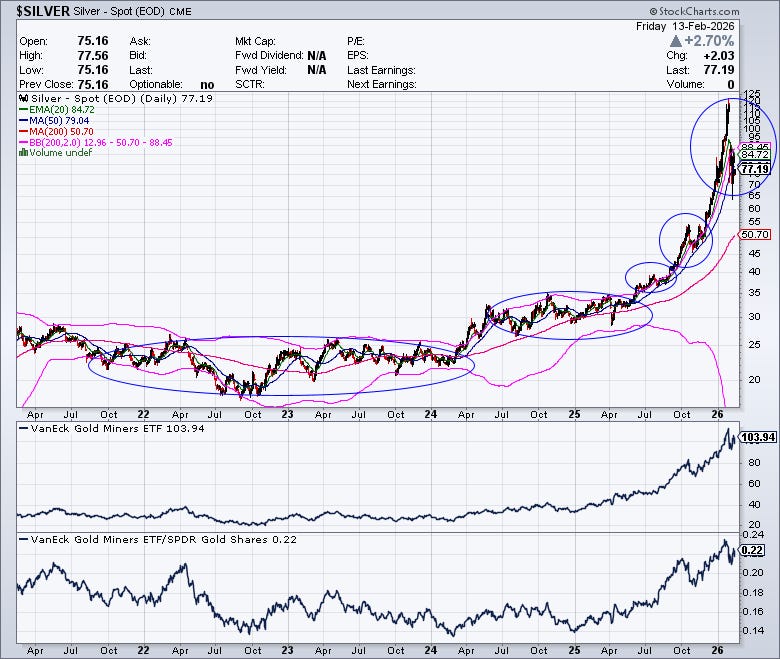This screenshot has height=659, width=780.
Task: Click the 'Silver - Spot (EOD)' header title
Action: click(x=119, y=11)
